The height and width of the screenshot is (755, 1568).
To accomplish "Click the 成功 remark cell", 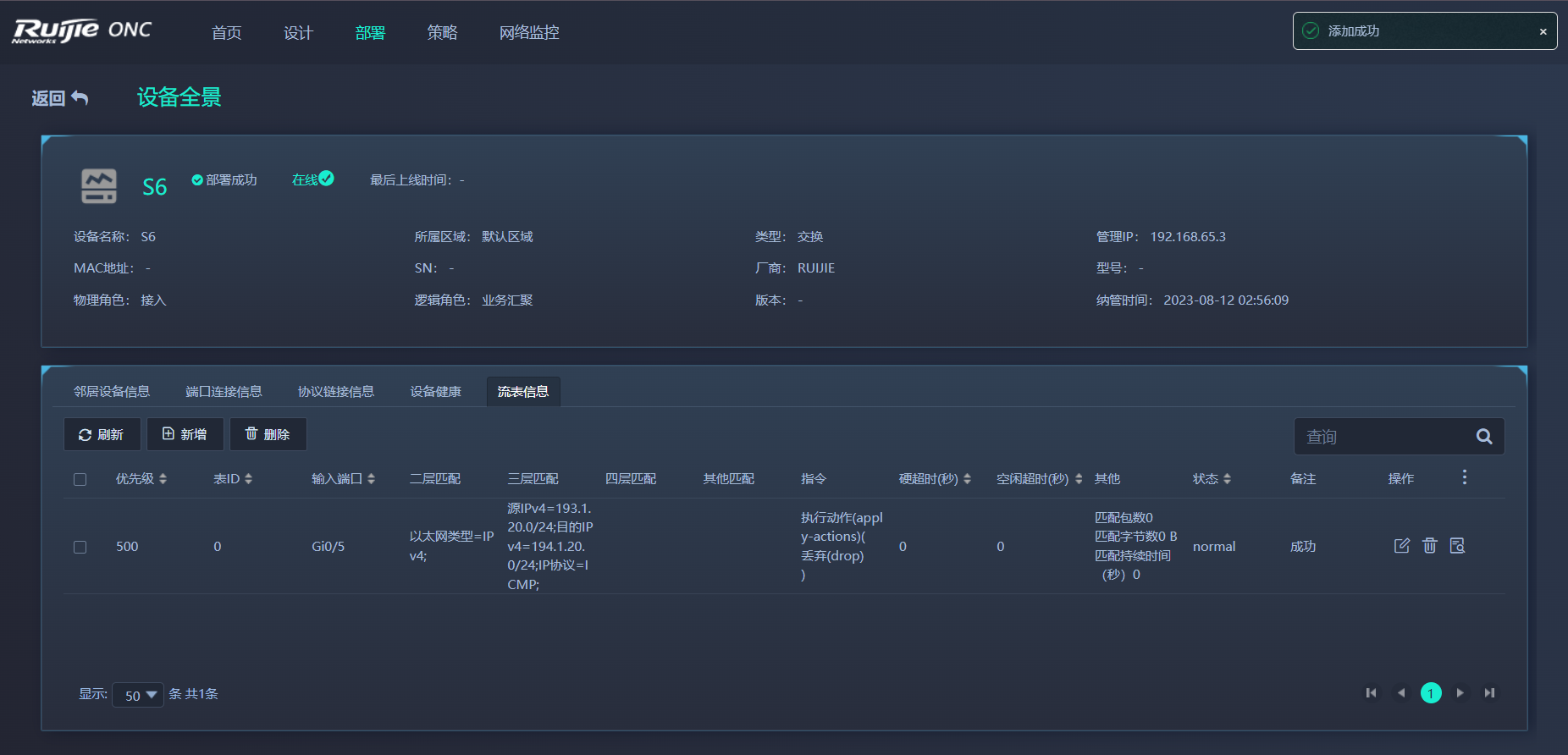I will click(x=1303, y=547).
